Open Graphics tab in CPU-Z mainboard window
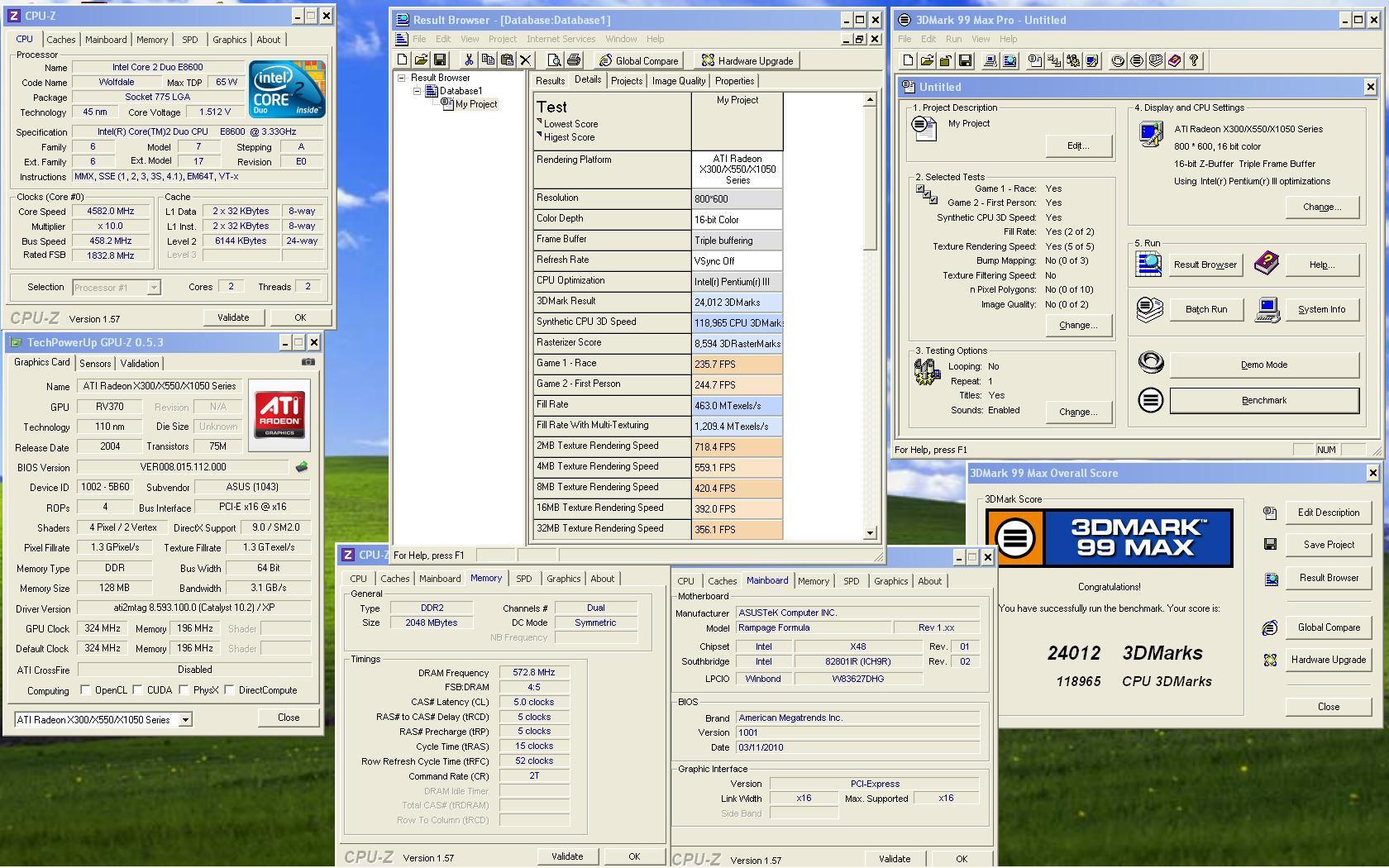 point(891,581)
